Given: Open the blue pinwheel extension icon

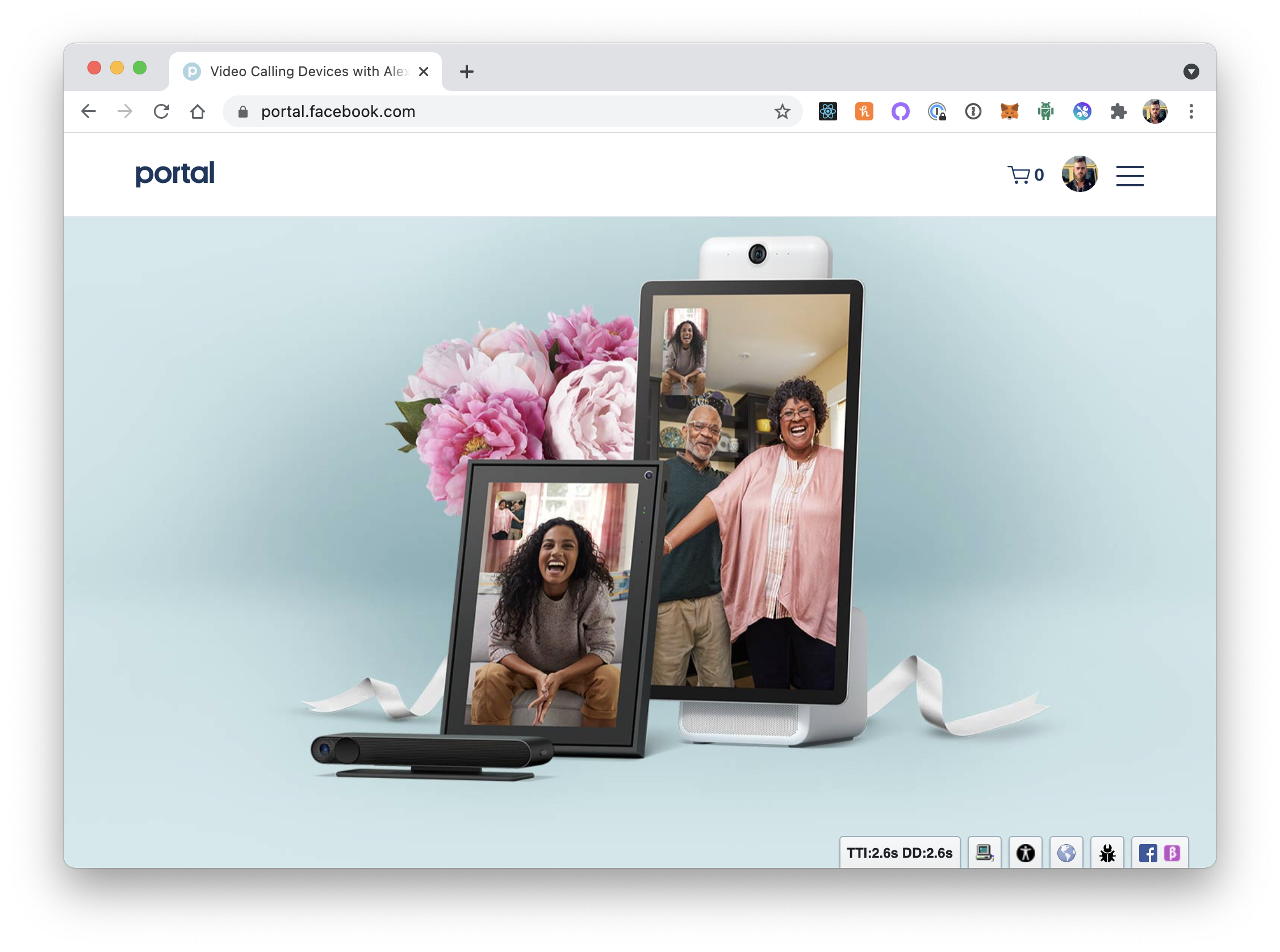Looking at the screenshot, I should click(1082, 111).
